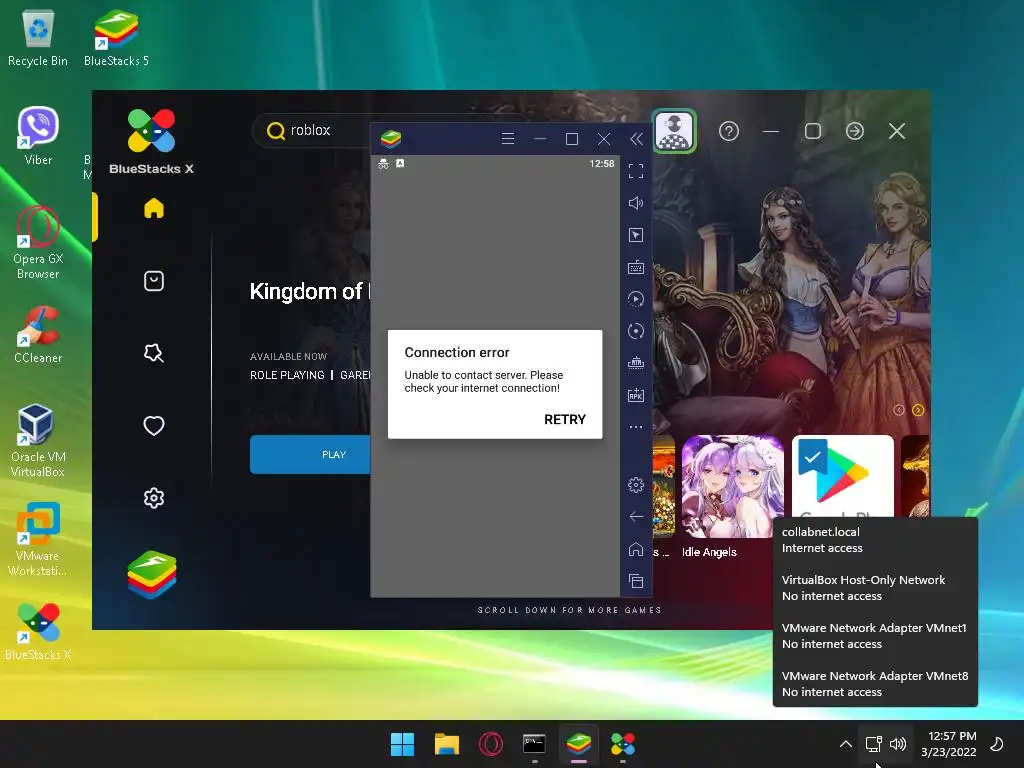Open the Favorites heart icon in sidebar

click(153, 426)
